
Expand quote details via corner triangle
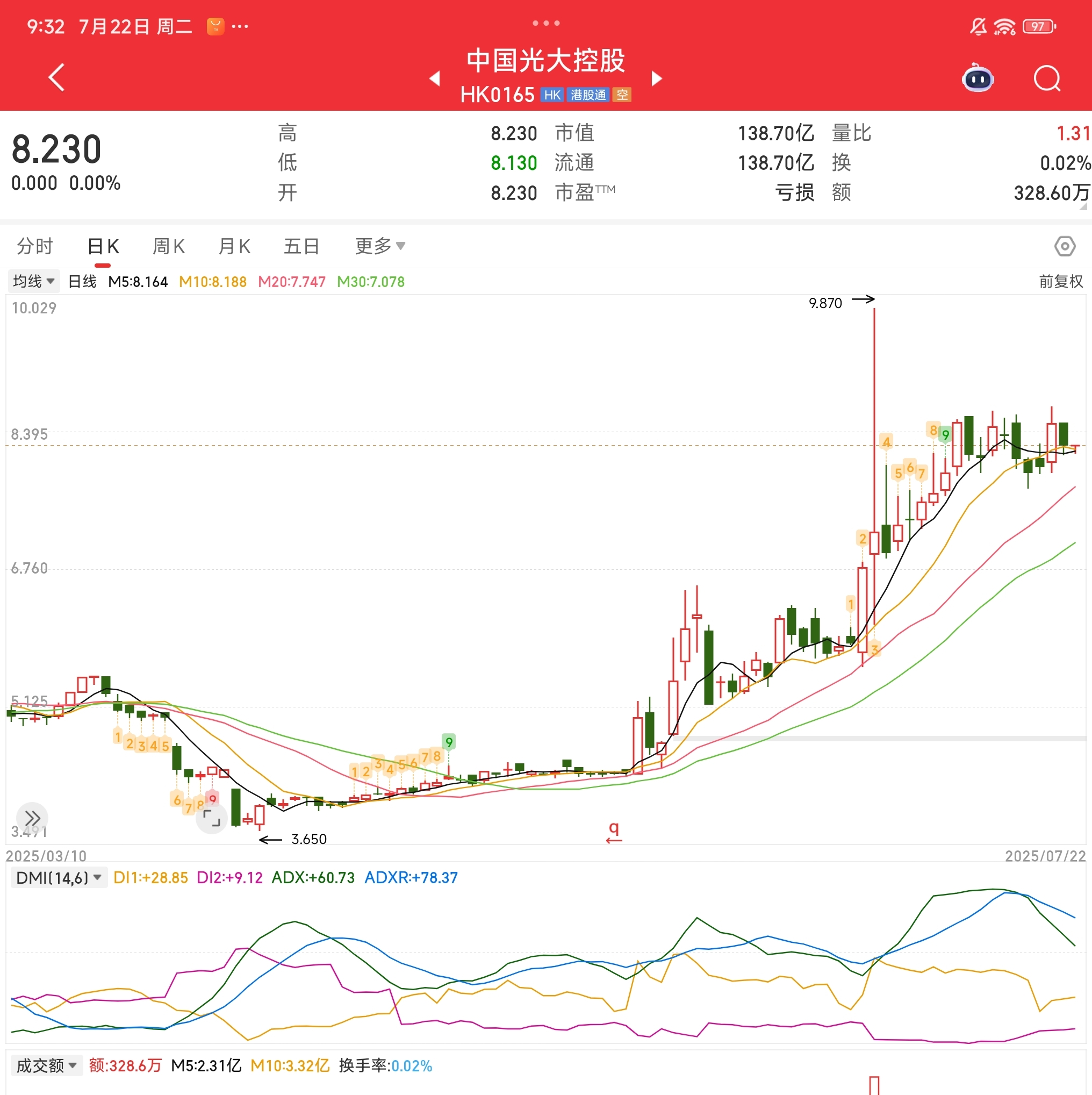(1083, 206)
